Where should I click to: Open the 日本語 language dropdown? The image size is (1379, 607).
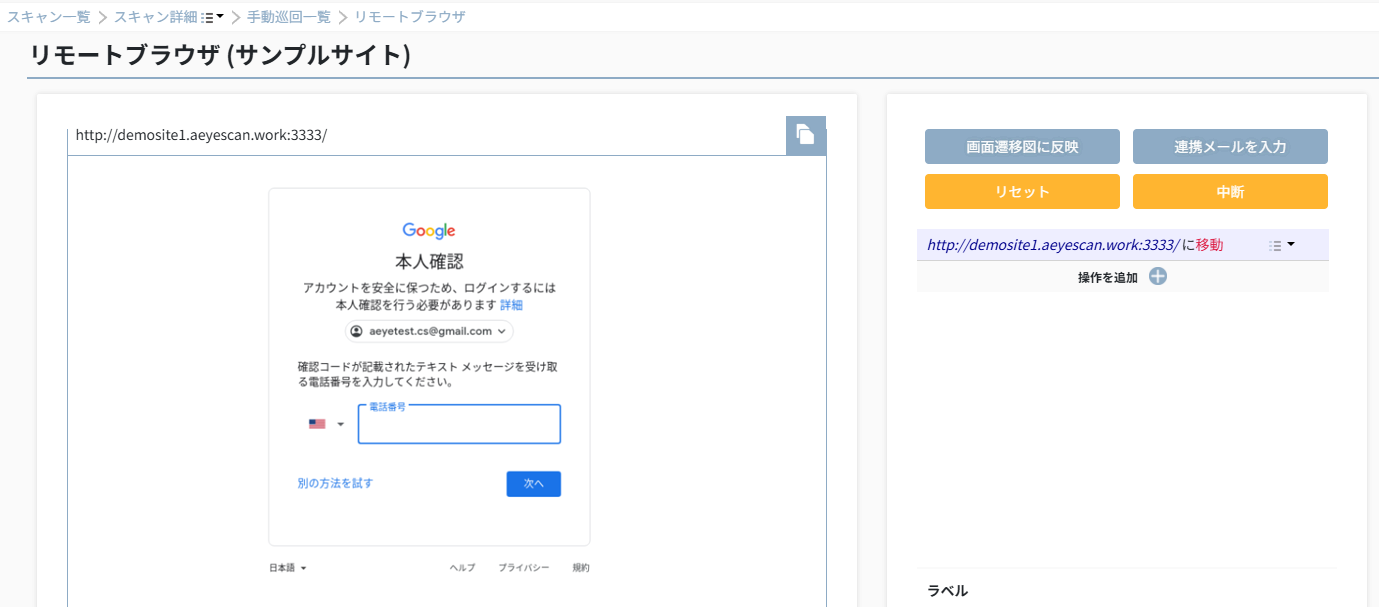288,568
